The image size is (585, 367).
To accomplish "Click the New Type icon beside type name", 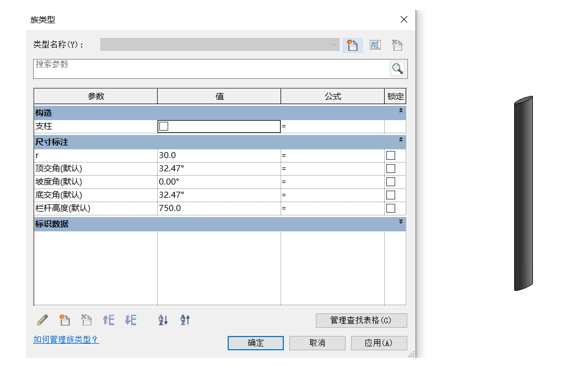I will coord(352,45).
